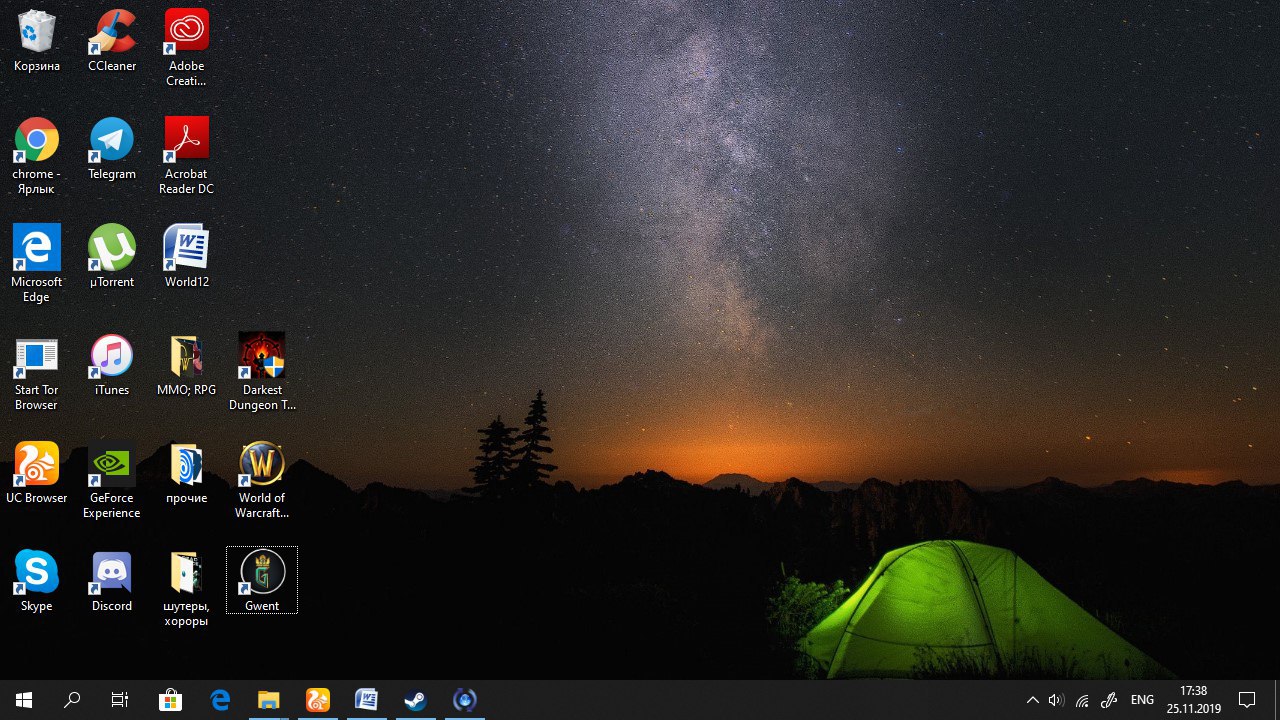Open Edge from the taskbar

[220, 700]
